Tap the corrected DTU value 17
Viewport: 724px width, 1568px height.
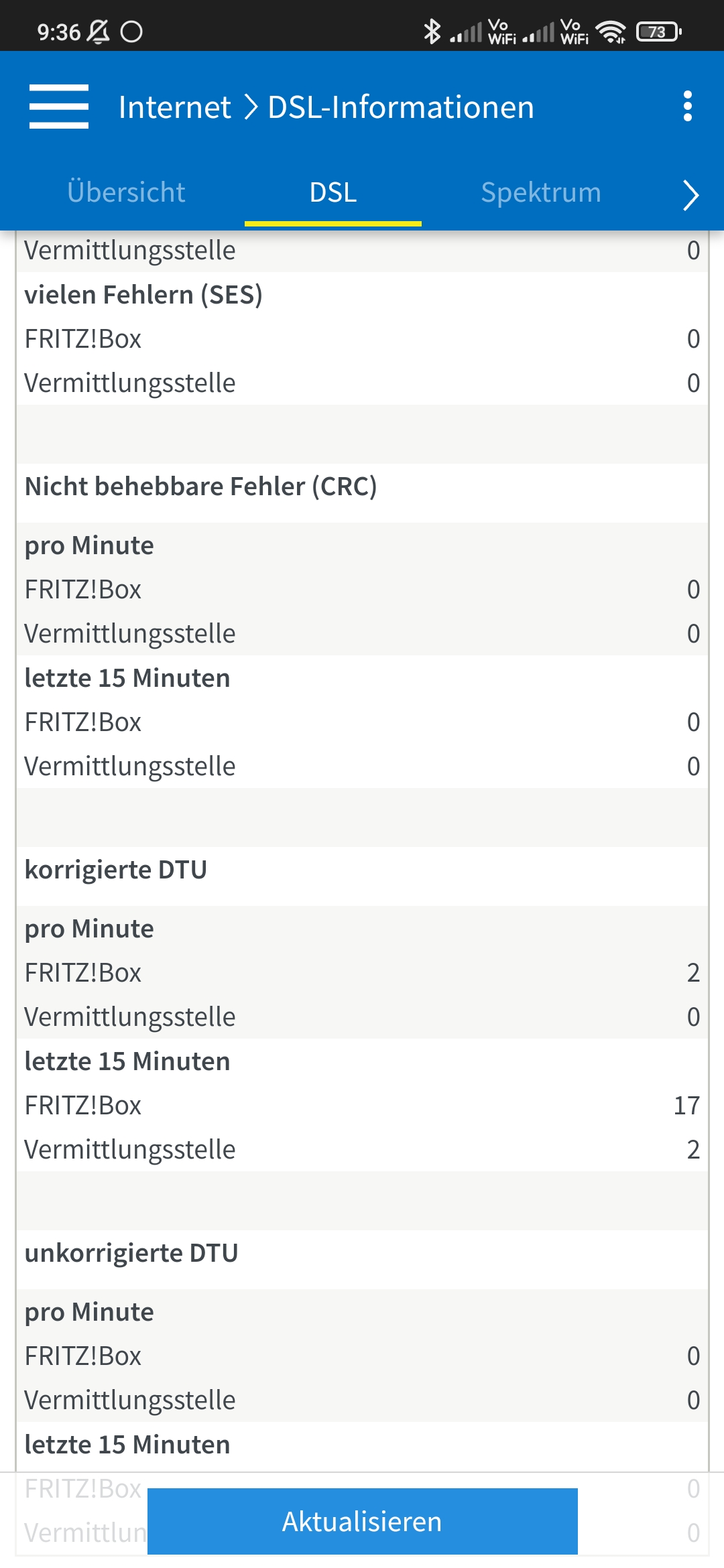pyautogui.click(x=686, y=1106)
